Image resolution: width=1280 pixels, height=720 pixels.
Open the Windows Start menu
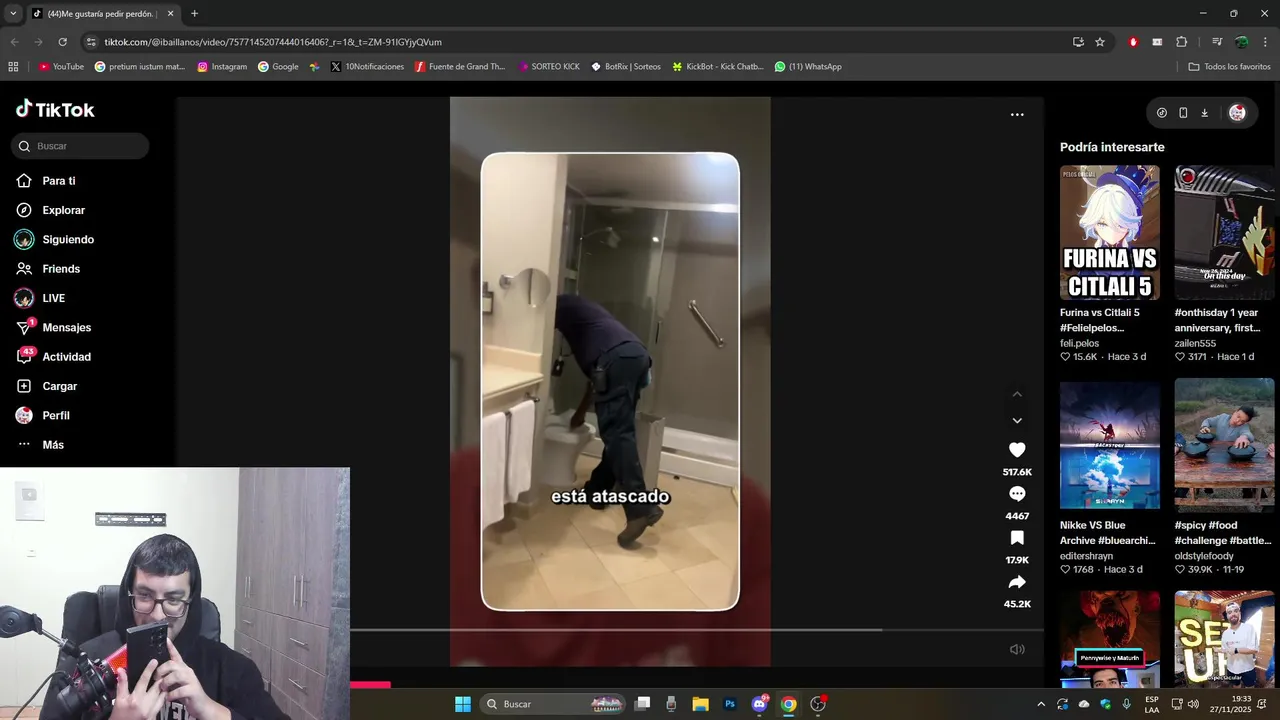pos(463,704)
